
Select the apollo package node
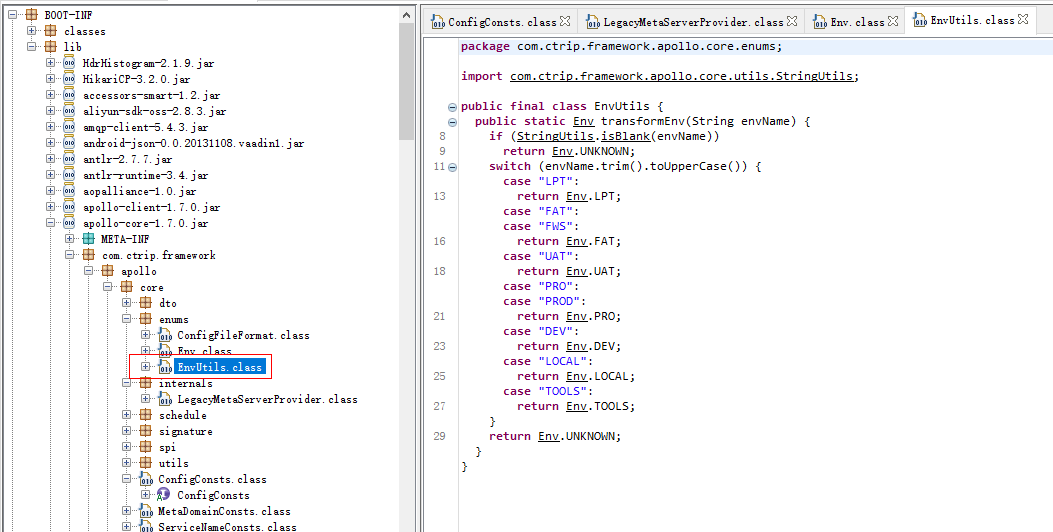(138, 271)
